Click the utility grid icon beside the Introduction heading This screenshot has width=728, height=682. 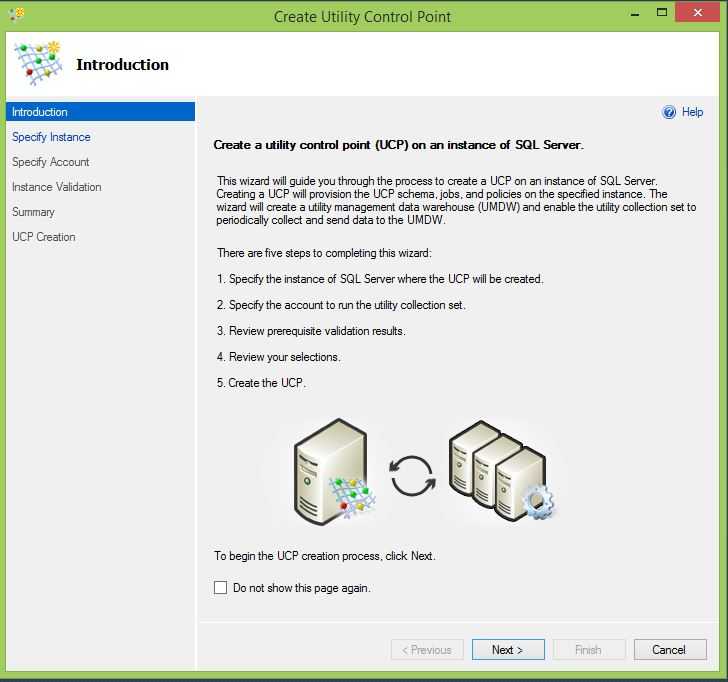pos(39,64)
